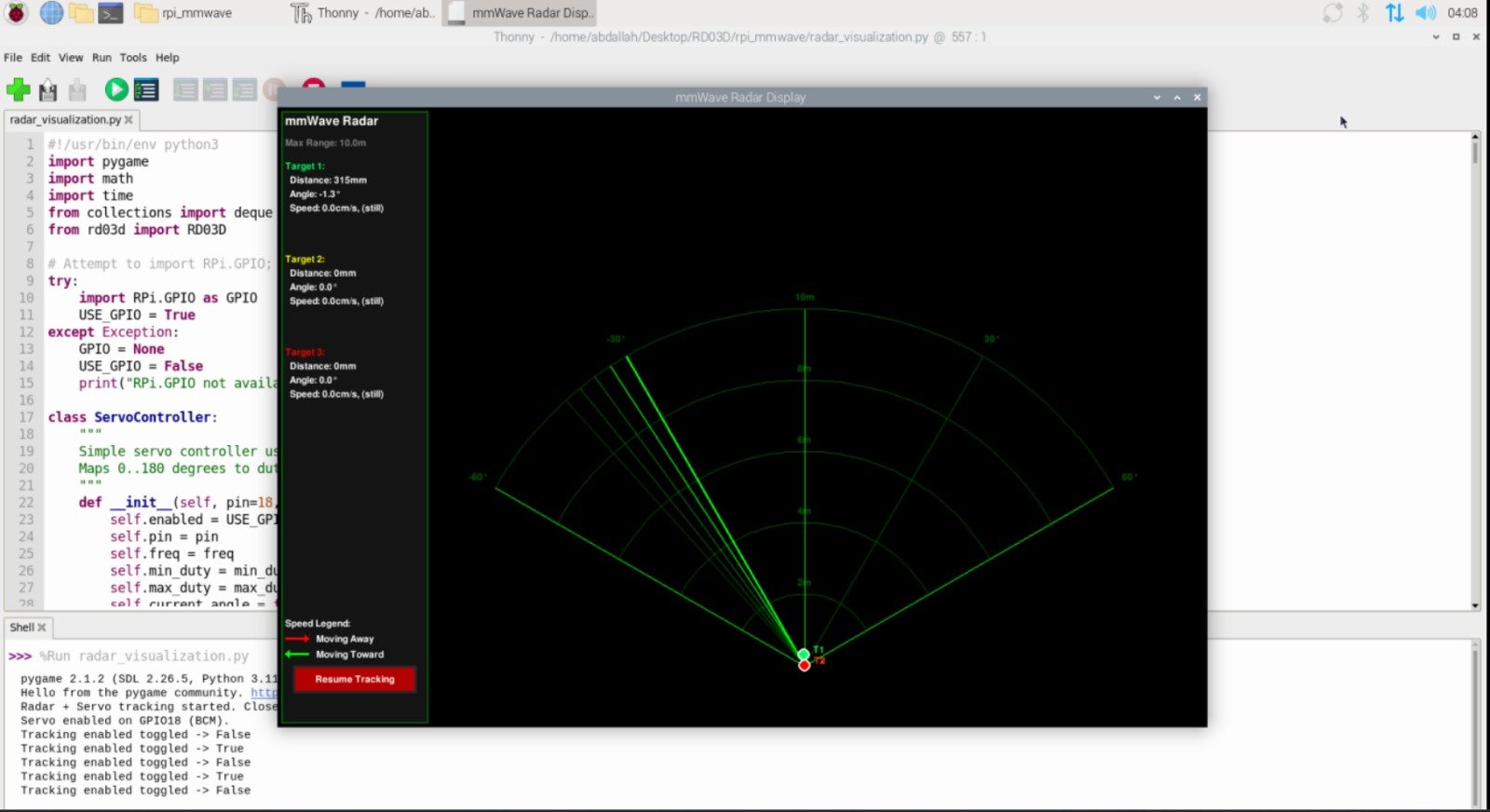Run the current script with green play icon
This screenshot has height=812, width=1490.
point(116,89)
